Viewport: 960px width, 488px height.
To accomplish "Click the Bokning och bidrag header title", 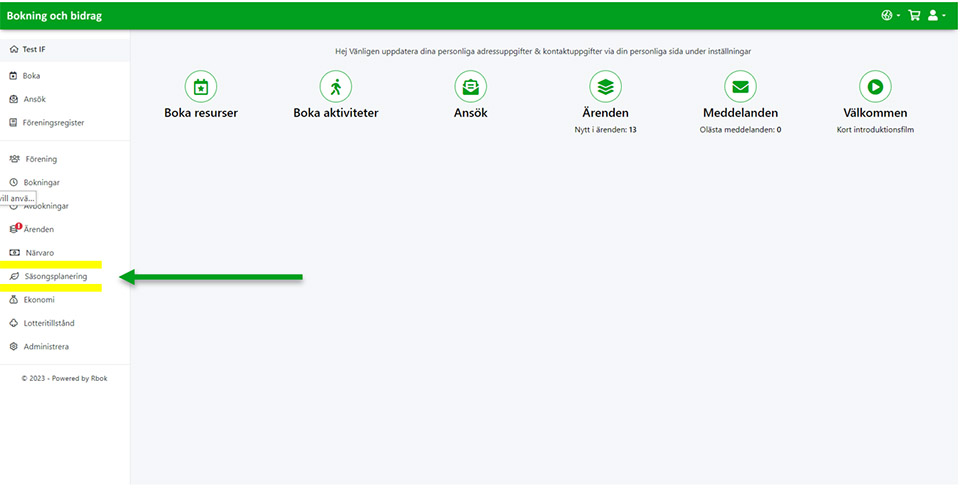I will click(54, 16).
